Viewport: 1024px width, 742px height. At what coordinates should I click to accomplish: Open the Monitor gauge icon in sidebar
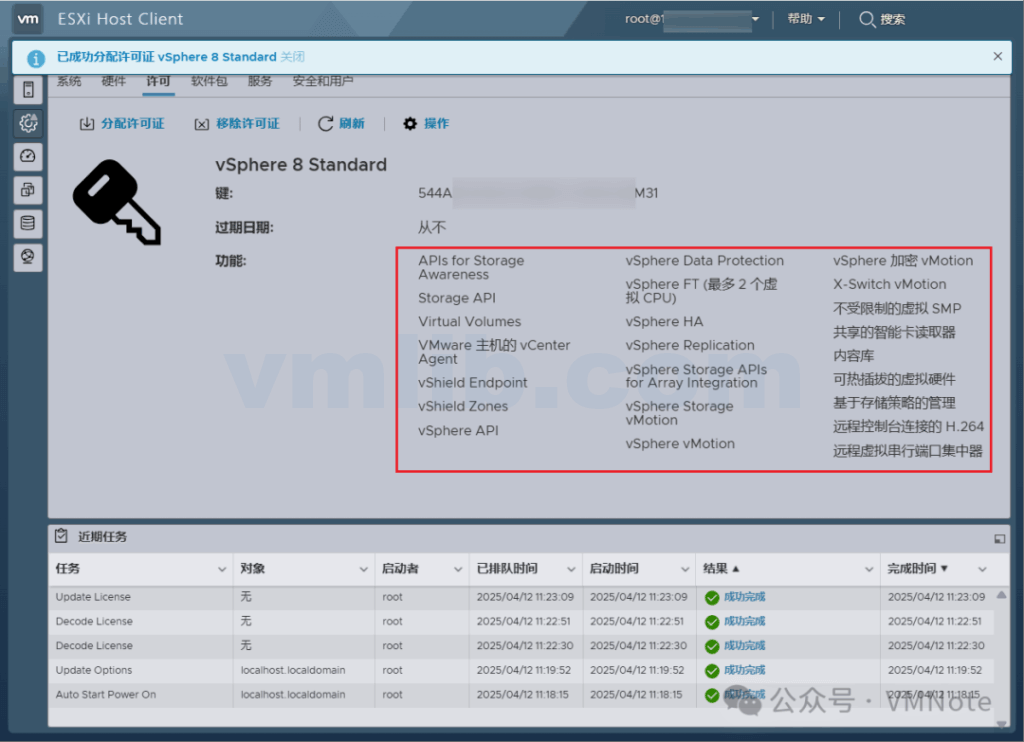click(x=28, y=156)
